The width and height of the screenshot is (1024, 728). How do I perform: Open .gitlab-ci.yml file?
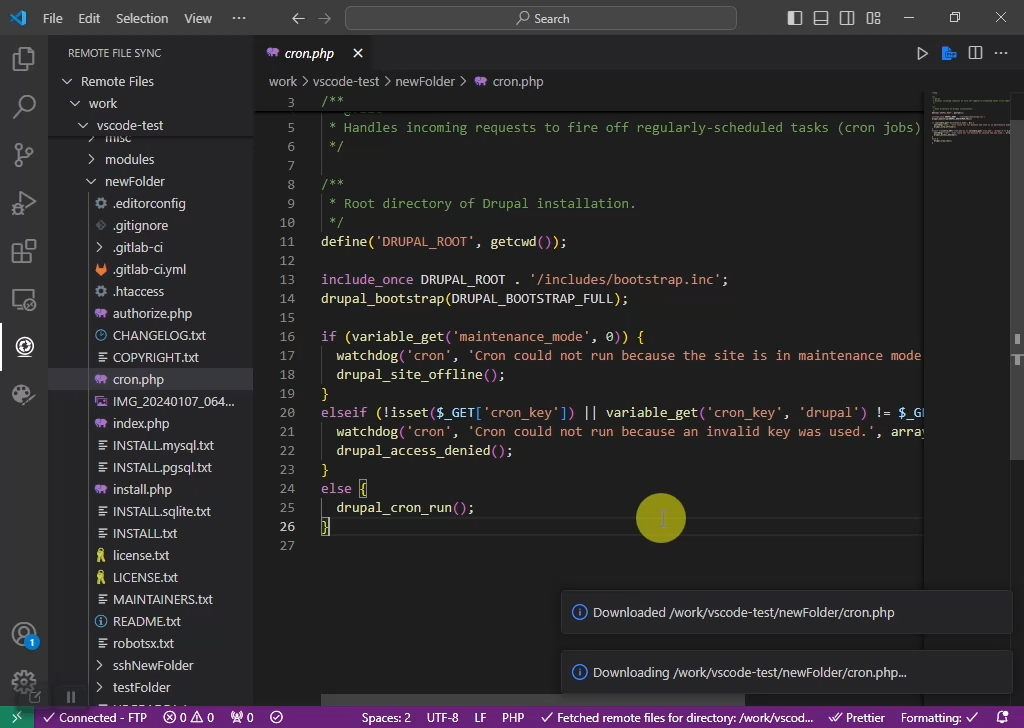pyautogui.click(x=149, y=270)
